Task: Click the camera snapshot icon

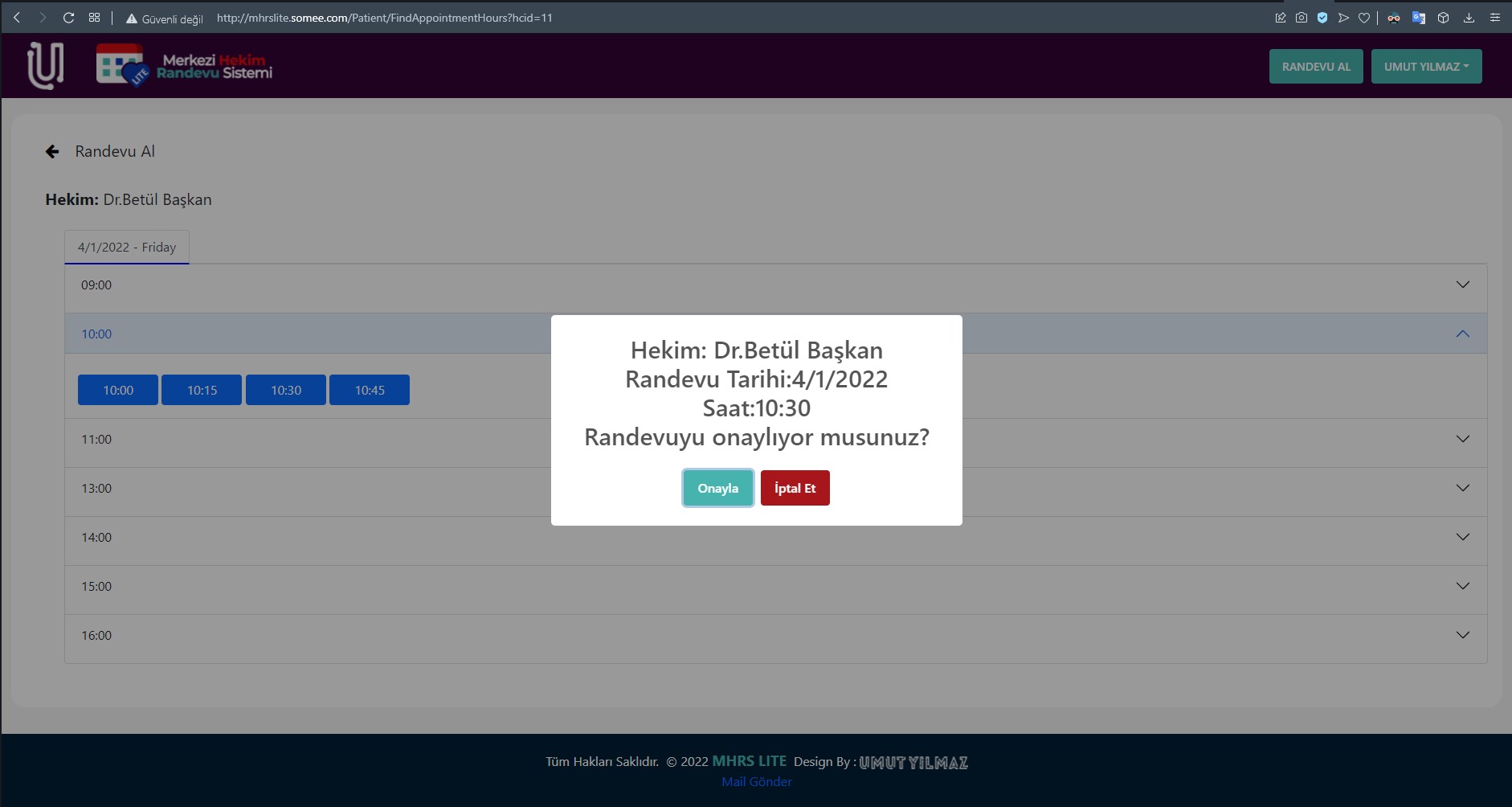Action: tap(1302, 18)
